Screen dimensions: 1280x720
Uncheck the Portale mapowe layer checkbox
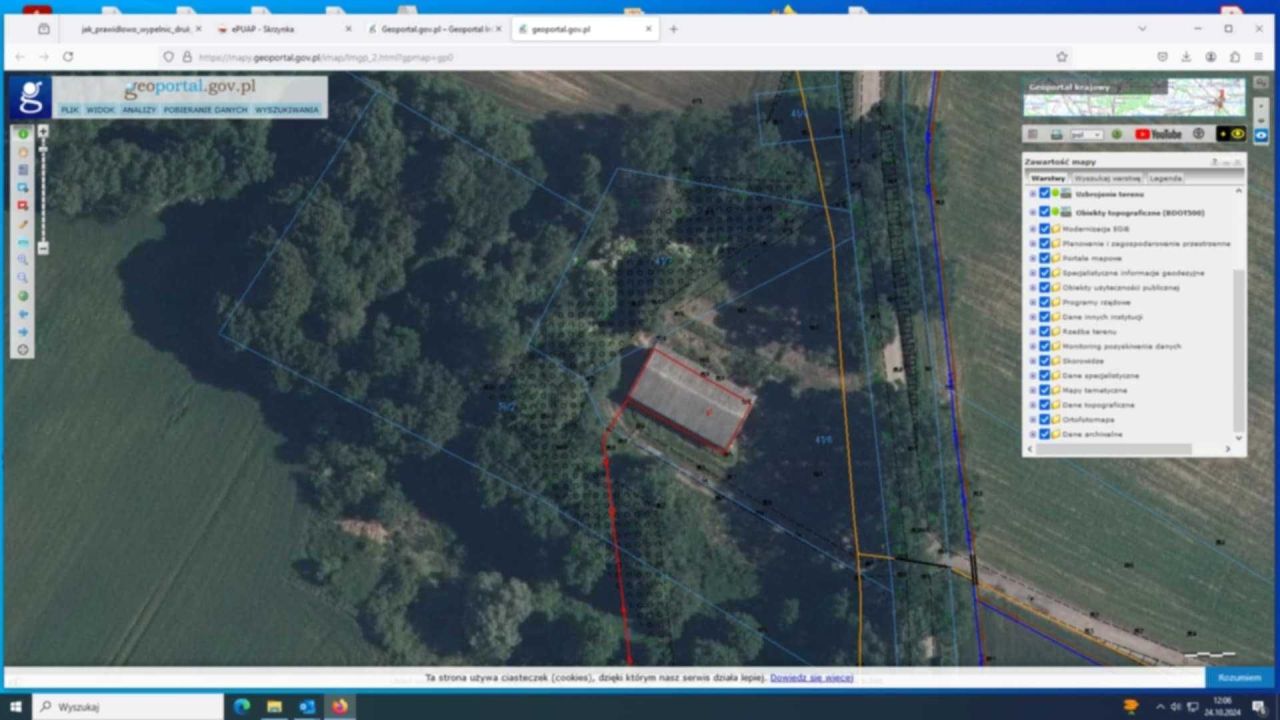(x=1045, y=258)
